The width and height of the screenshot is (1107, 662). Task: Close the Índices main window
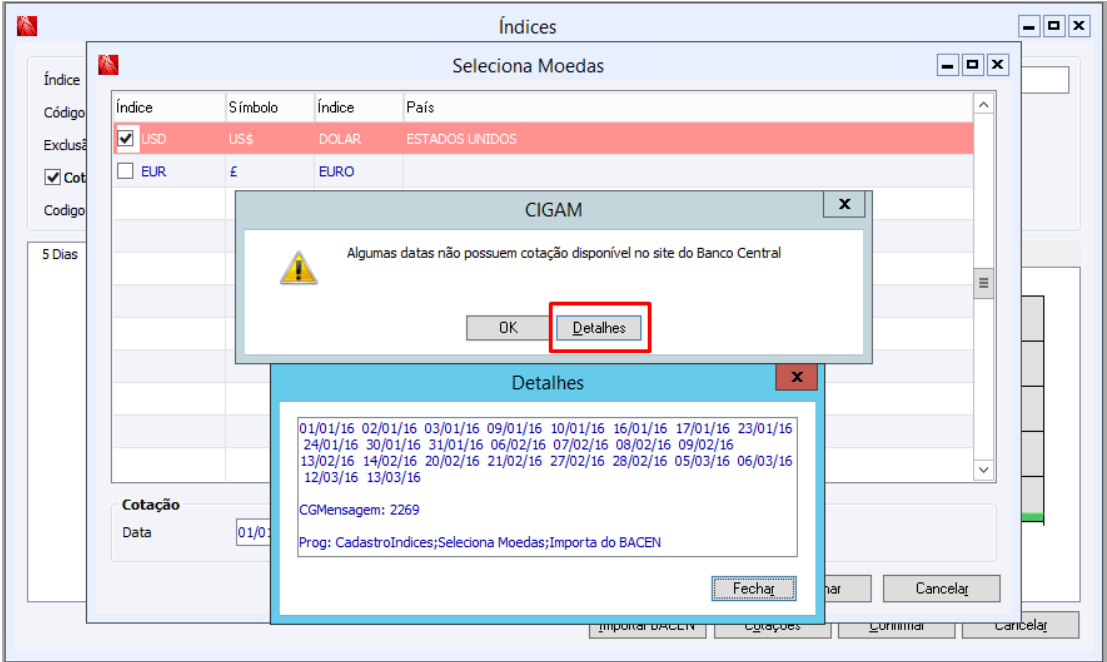point(1078,26)
